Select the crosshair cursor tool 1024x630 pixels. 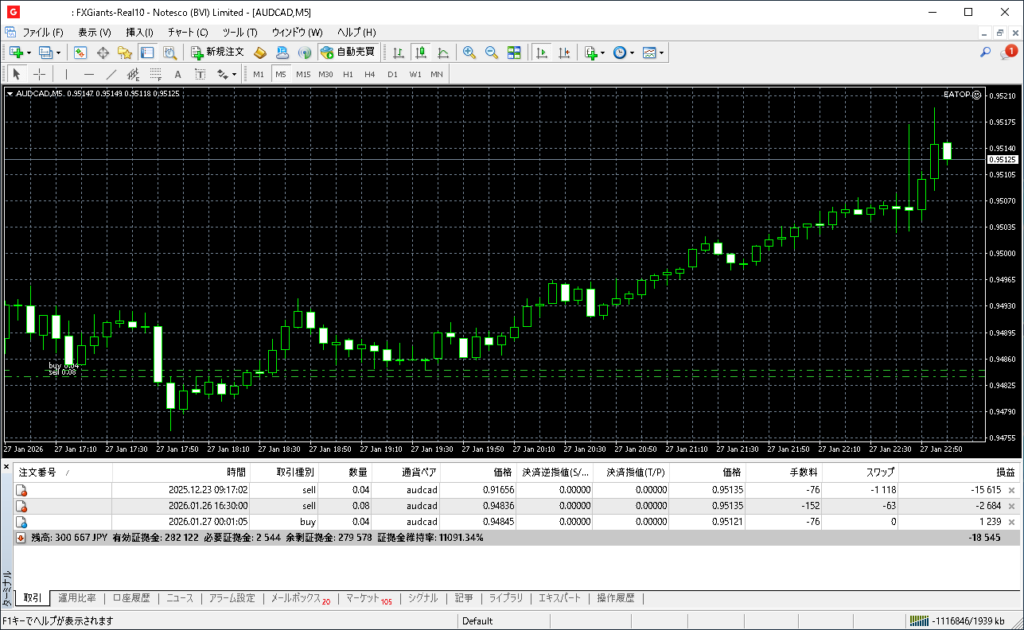point(39,74)
